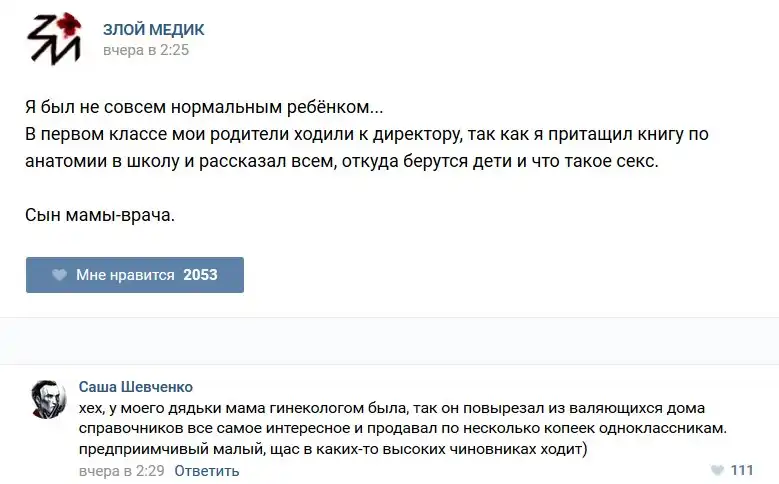Screen dimensions: 779x484
Task: Open the post timestamp вчера в 2:25
Action: 145,50
